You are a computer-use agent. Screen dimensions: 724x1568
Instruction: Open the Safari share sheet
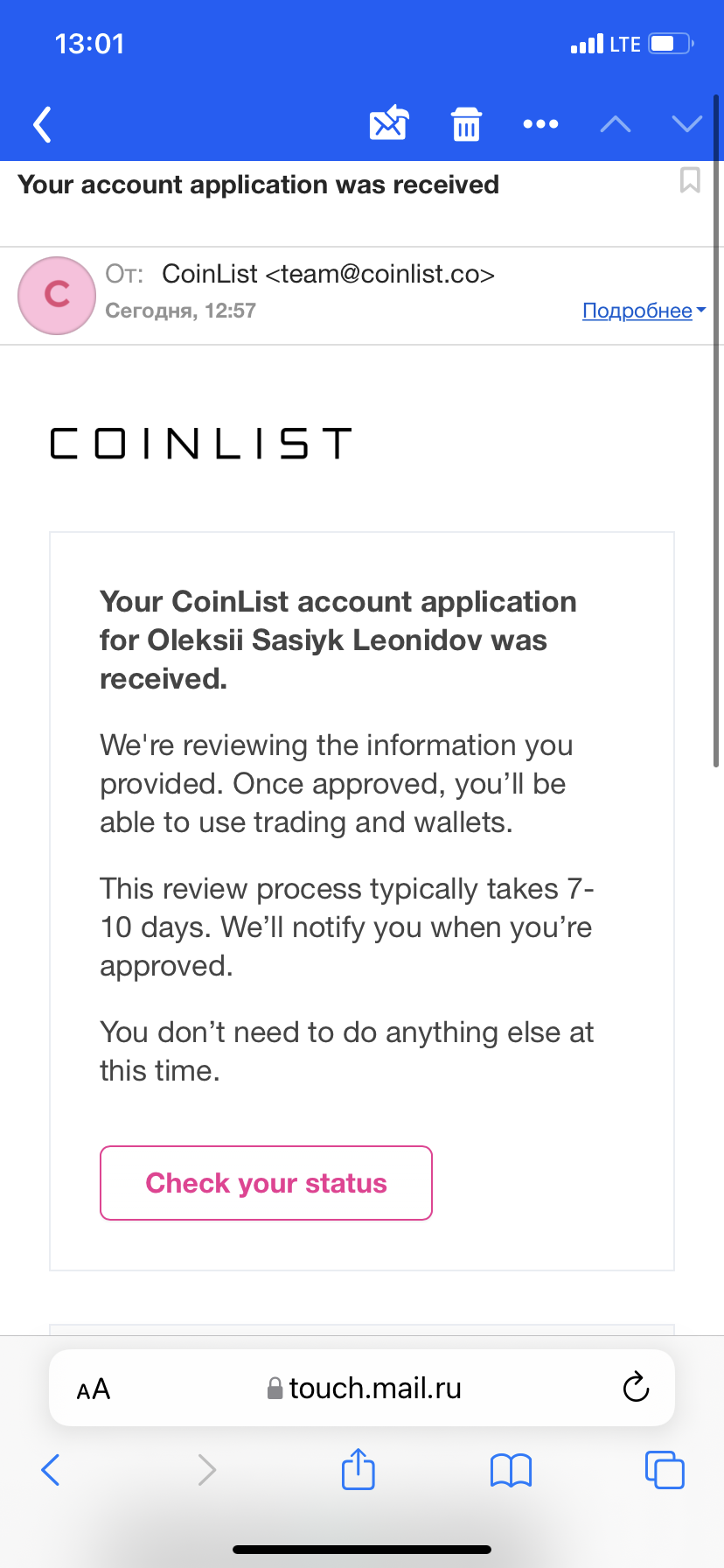(x=359, y=1468)
